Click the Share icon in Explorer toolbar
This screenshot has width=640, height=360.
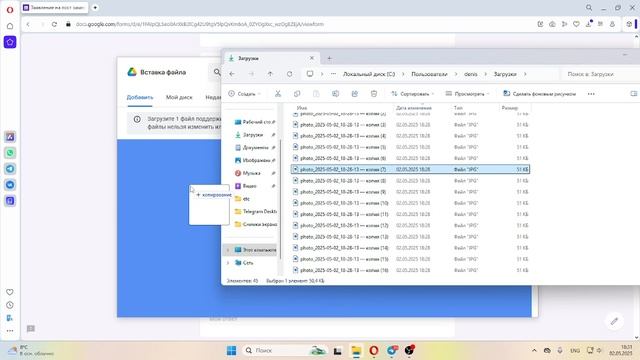click(x=354, y=94)
